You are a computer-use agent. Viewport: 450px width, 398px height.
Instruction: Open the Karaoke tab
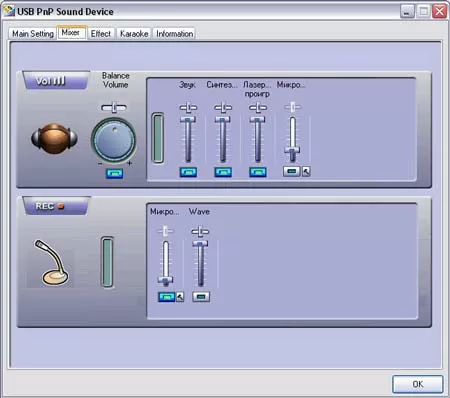(134, 34)
